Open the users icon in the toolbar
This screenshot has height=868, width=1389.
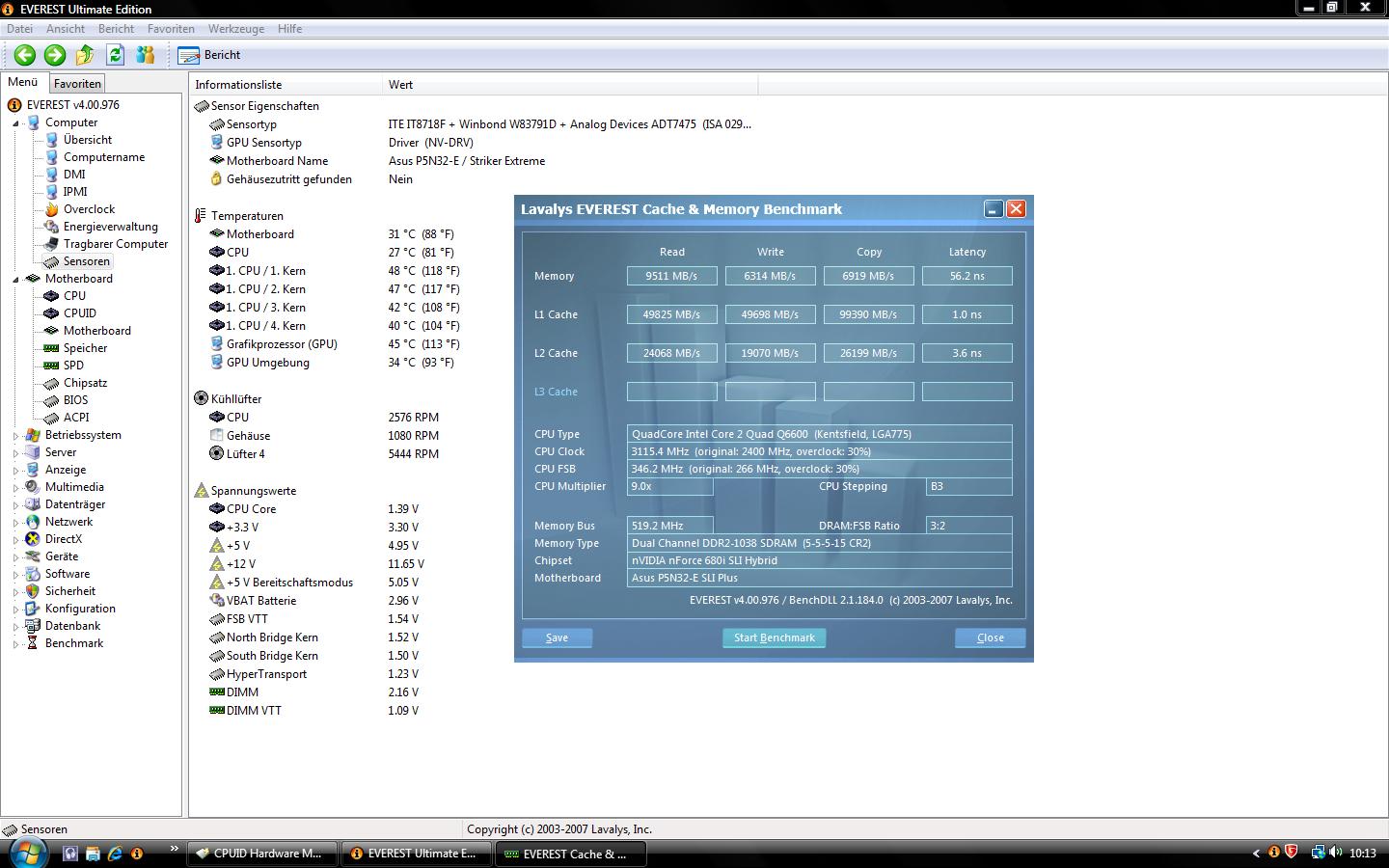pyautogui.click(x=146, y=55)
